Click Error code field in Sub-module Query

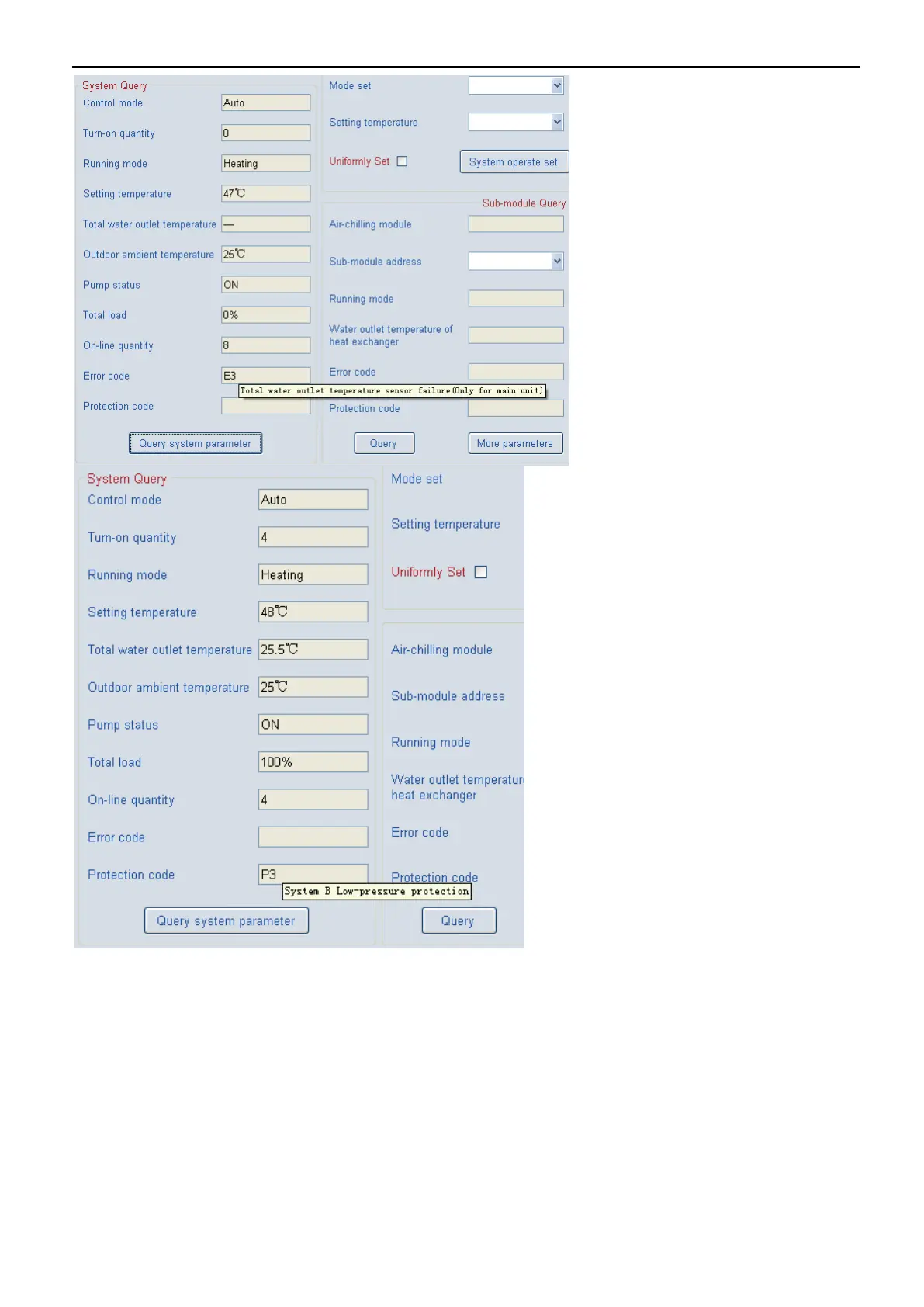(516, 372)
